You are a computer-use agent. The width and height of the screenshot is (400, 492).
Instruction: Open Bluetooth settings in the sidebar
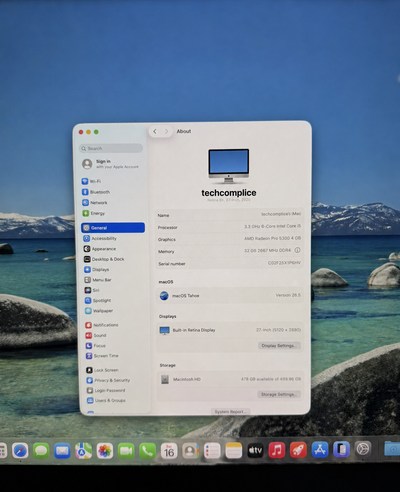point(113,192)
